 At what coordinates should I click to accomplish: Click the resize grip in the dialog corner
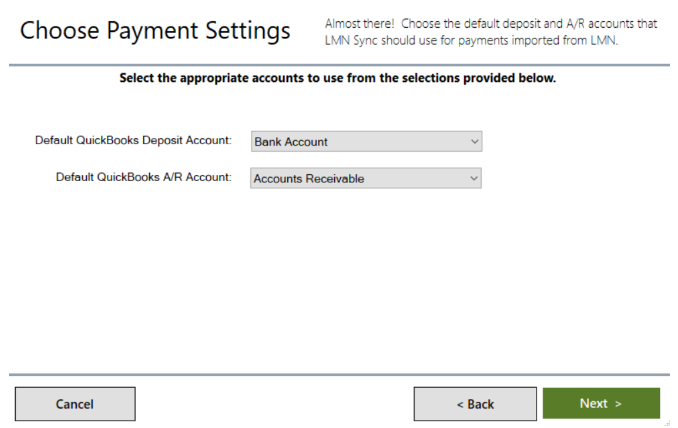pos(667,424)
